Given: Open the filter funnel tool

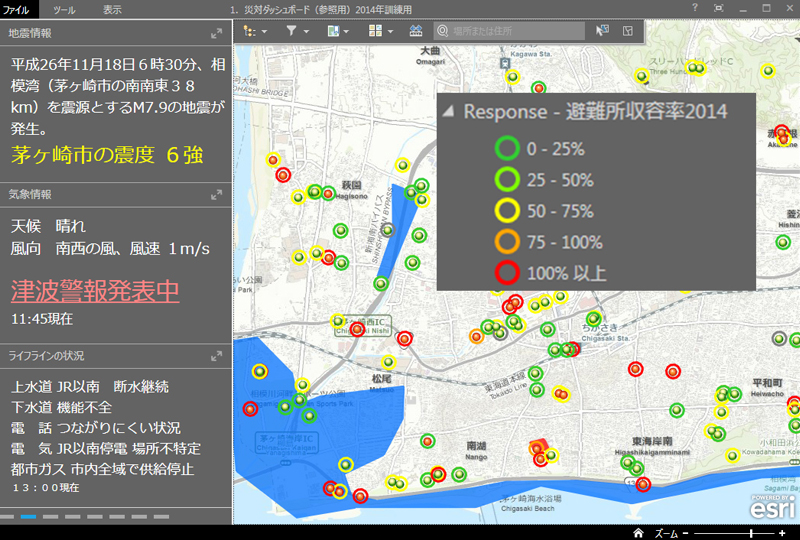Looking at the screenshot, I should (x=292, y=31).
